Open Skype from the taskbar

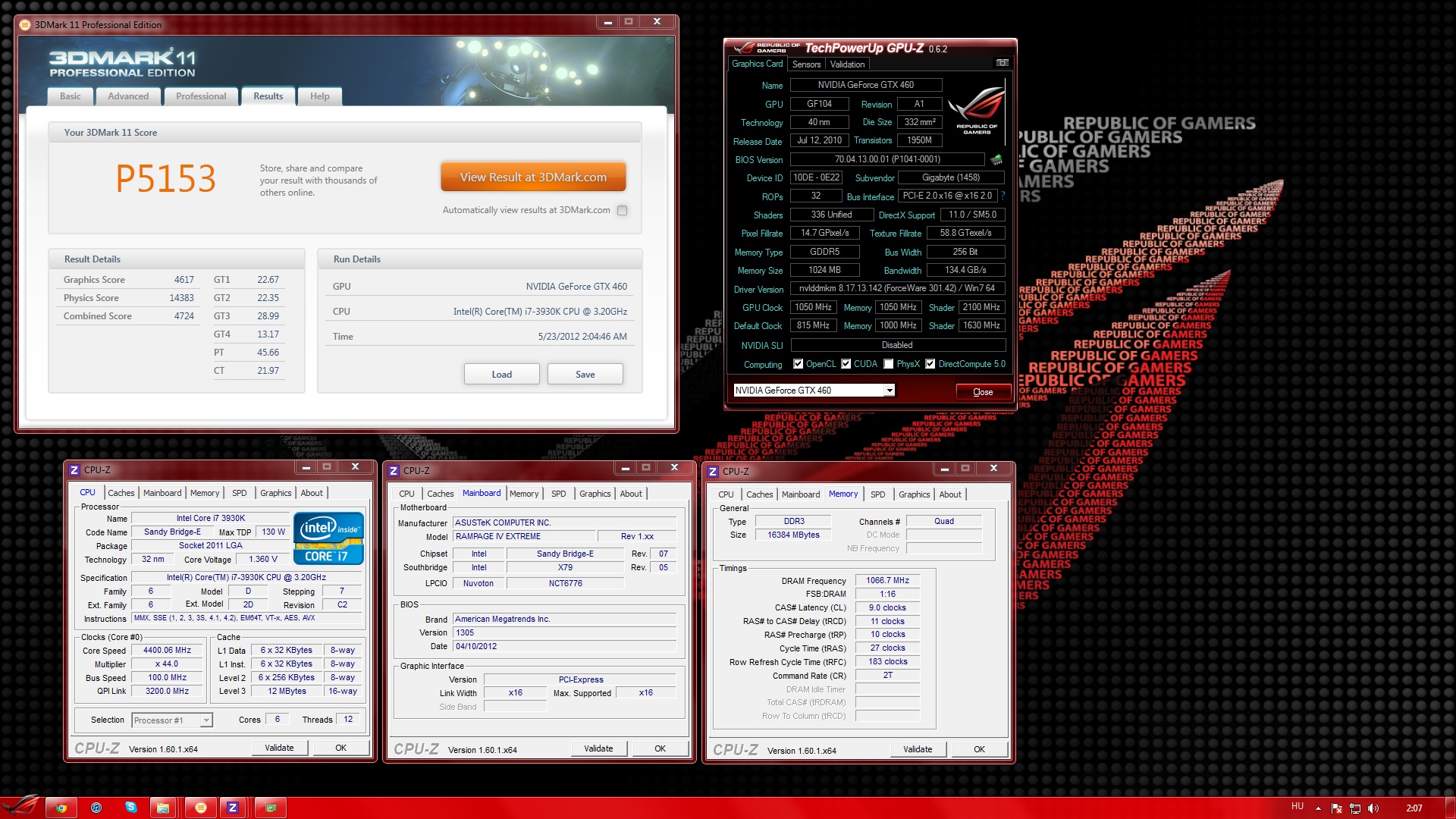coord(130,808)
